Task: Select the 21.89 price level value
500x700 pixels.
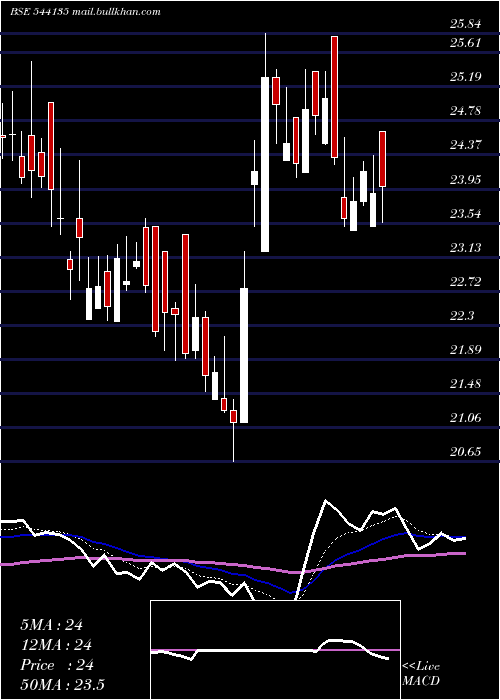Action: (466, 350)
